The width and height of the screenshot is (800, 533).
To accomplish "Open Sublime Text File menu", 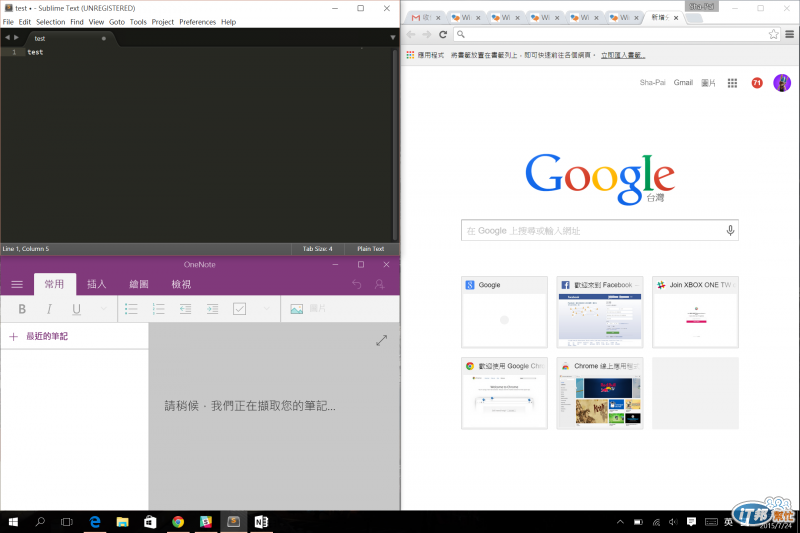I will 8,22.
